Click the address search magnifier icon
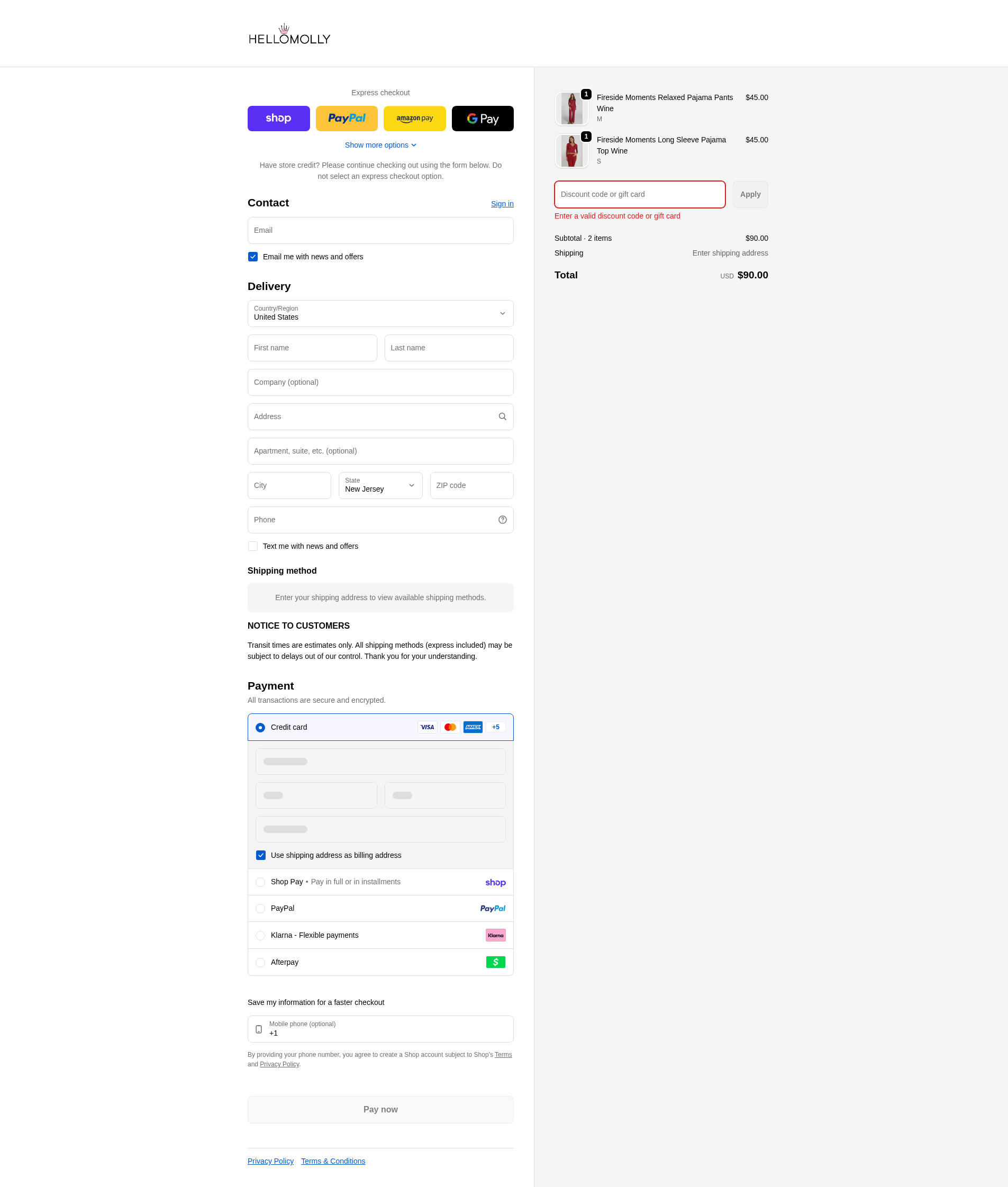This screenshot has width=1008, height=1187. point(502,416)
